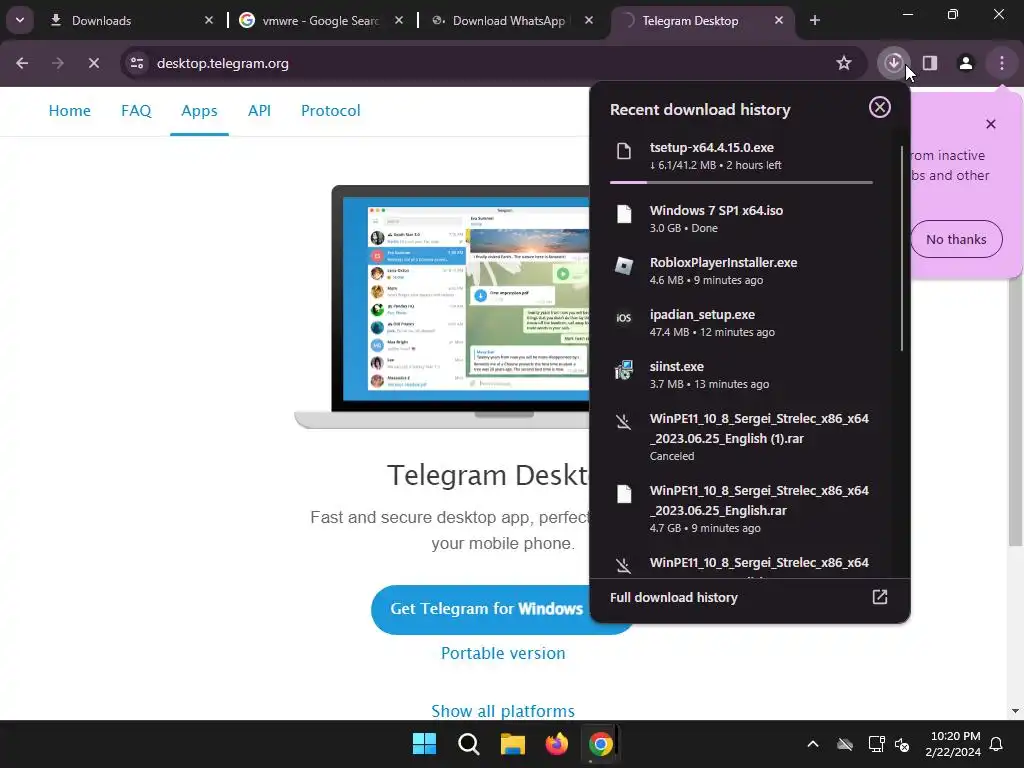1024x768 pixels.
Task: Open the tab search dropdown arrow
Action: 20,20
